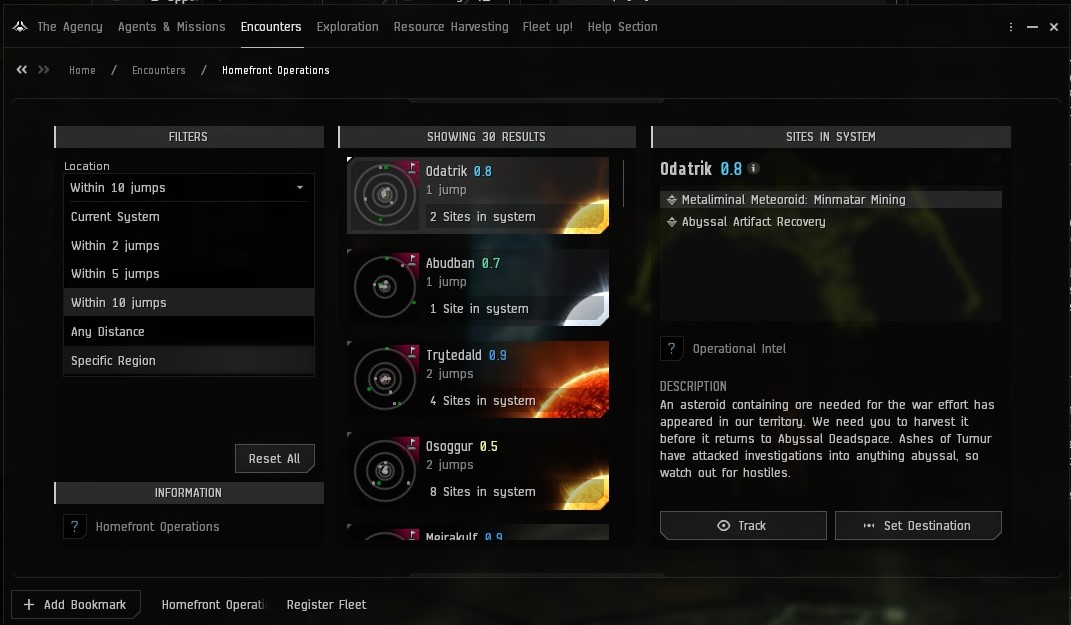Image resolution: width=1071 pixels, height=625 pixels.
Task: Click the Track button
Action: pyautogui.click(x=742, y=526)
